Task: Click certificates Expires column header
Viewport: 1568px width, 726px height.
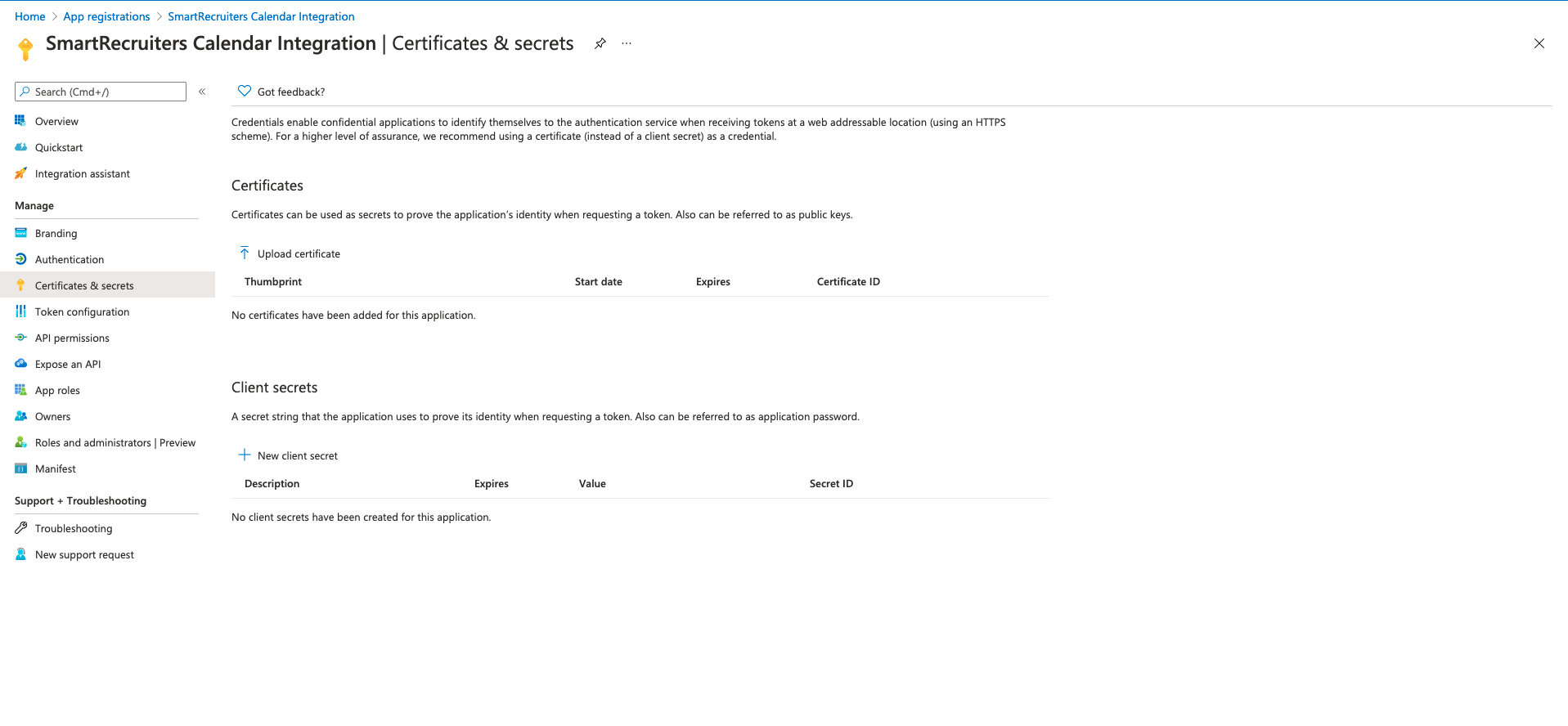Action: tap(713, 281)
